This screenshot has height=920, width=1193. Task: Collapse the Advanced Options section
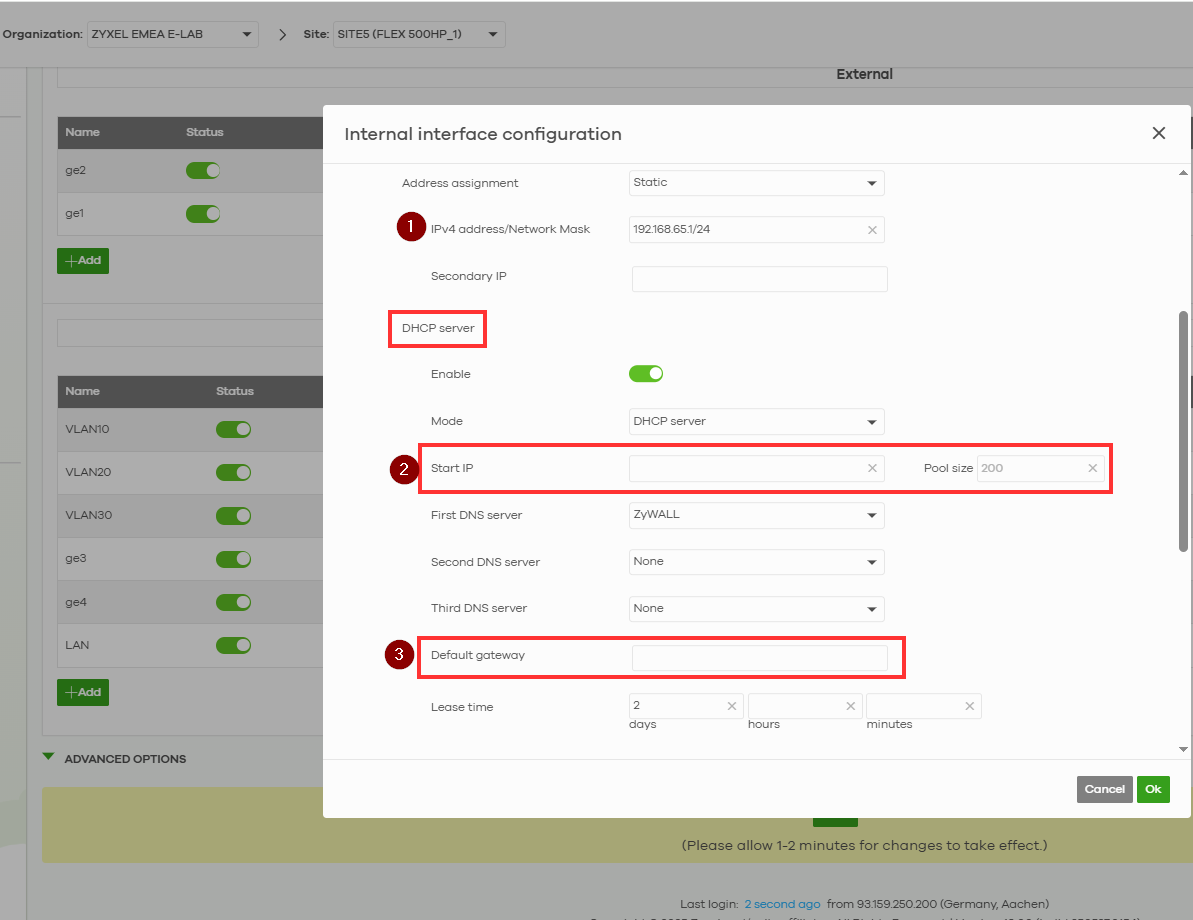(49, 758)
